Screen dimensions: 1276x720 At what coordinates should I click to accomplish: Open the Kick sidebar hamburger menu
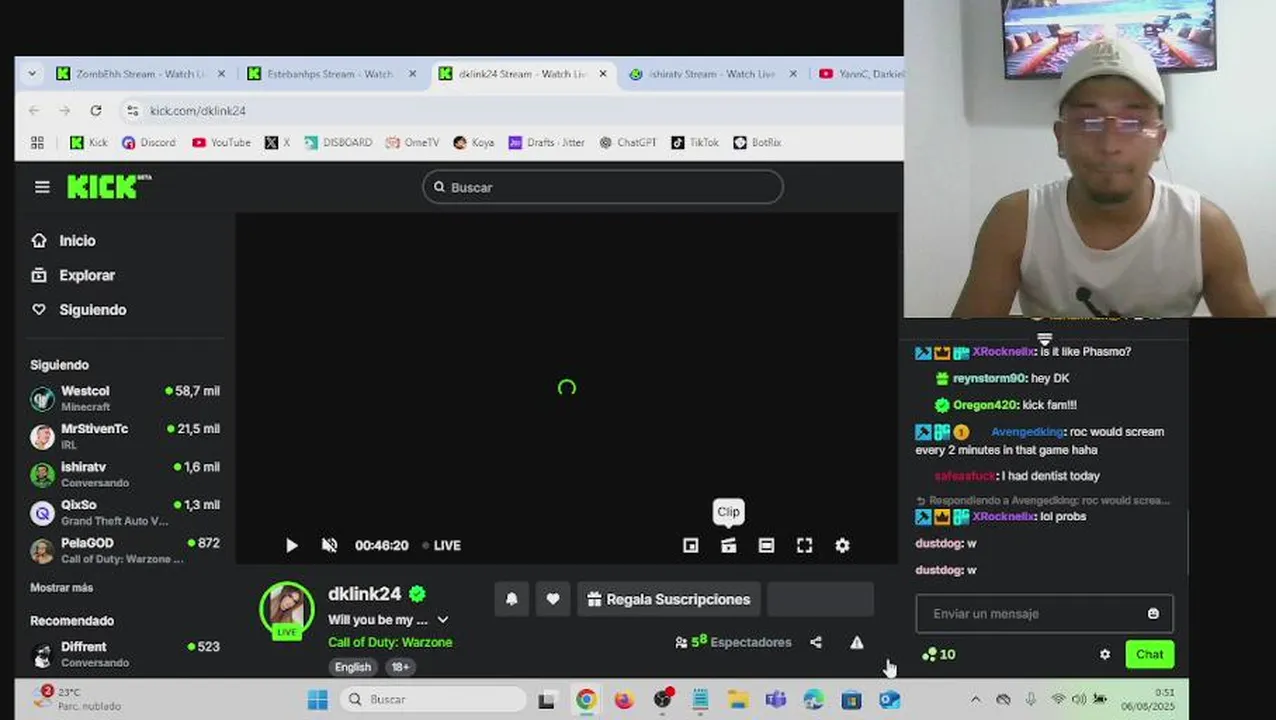point(42,187)
